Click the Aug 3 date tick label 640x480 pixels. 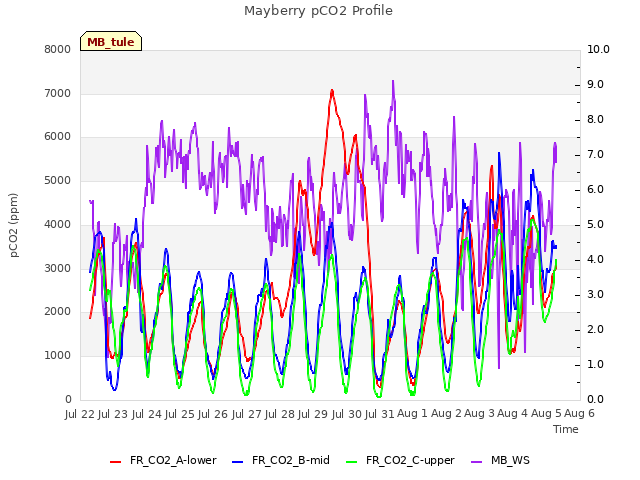point(479,414)
